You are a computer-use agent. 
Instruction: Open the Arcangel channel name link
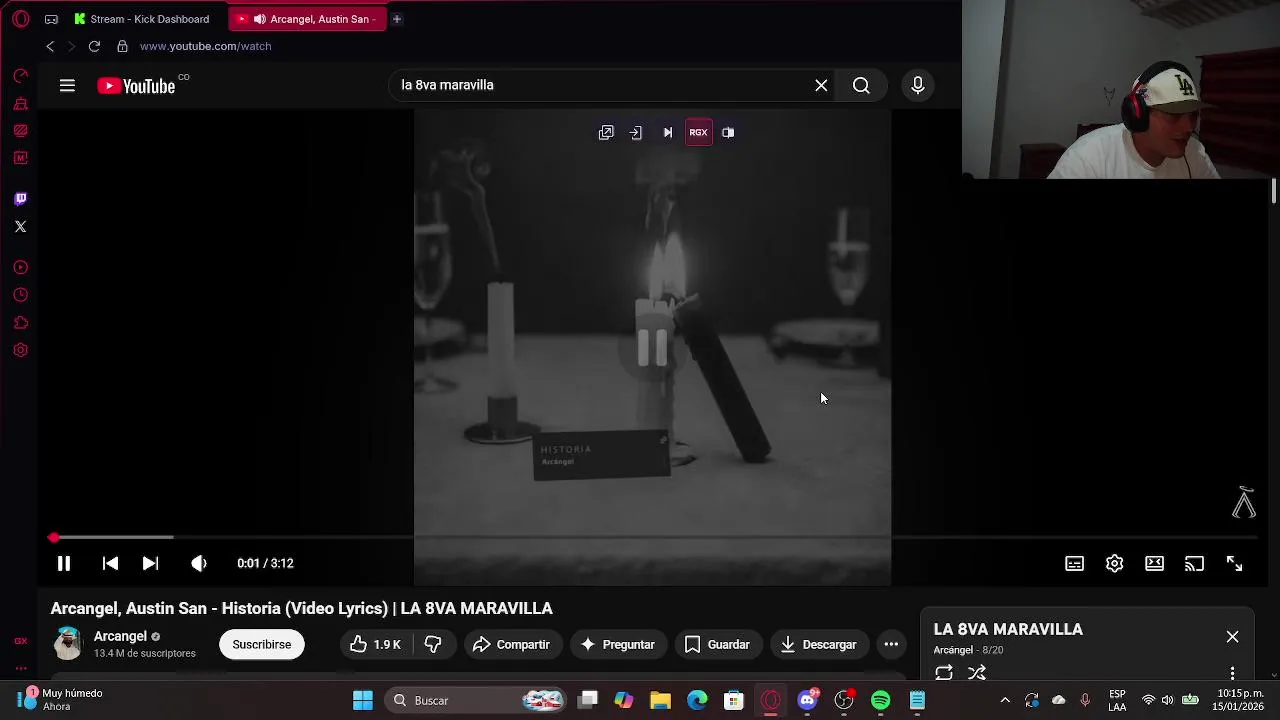coord(120,636)
